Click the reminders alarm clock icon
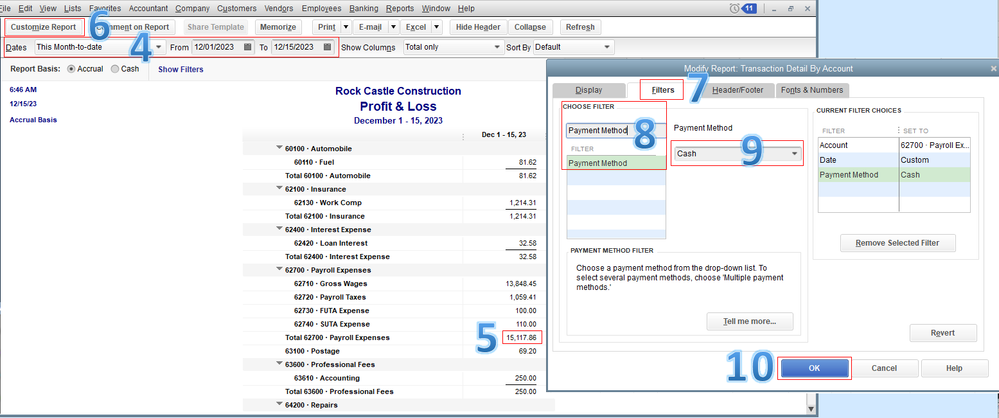Viewport: 999px width, 418px height. pyautogui.click(x=736, y=8)
